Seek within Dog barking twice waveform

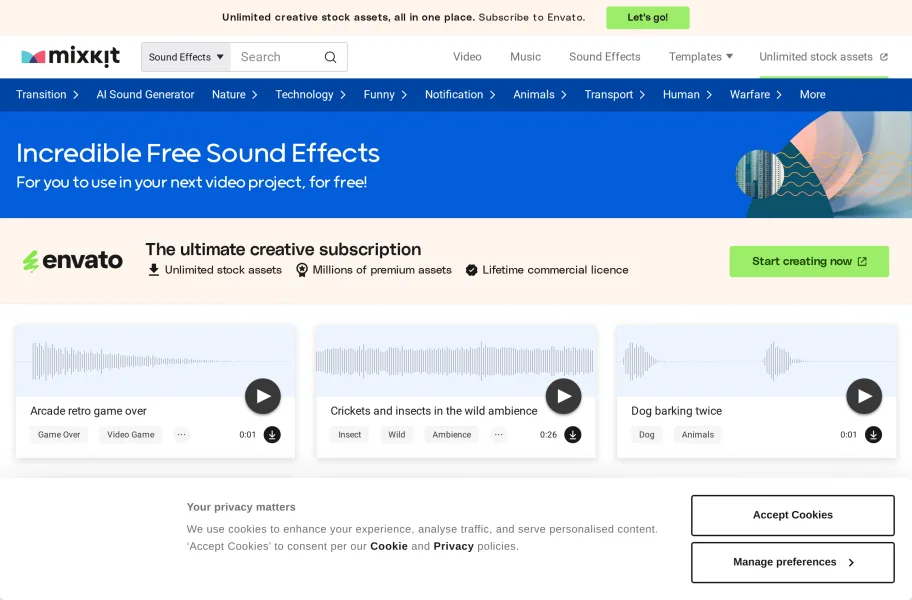point(756,361)
